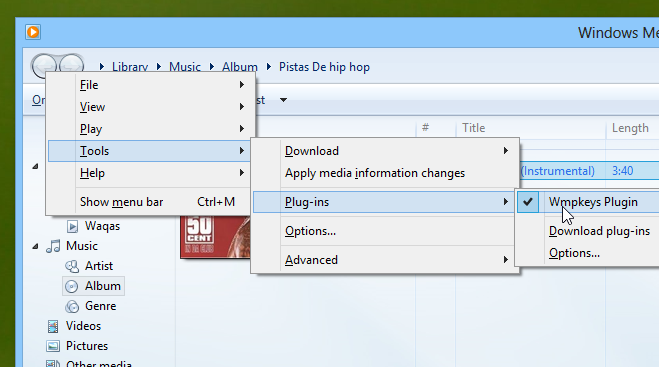
Task: Choose Download plug-ins entry
Action: coord(599,231)
